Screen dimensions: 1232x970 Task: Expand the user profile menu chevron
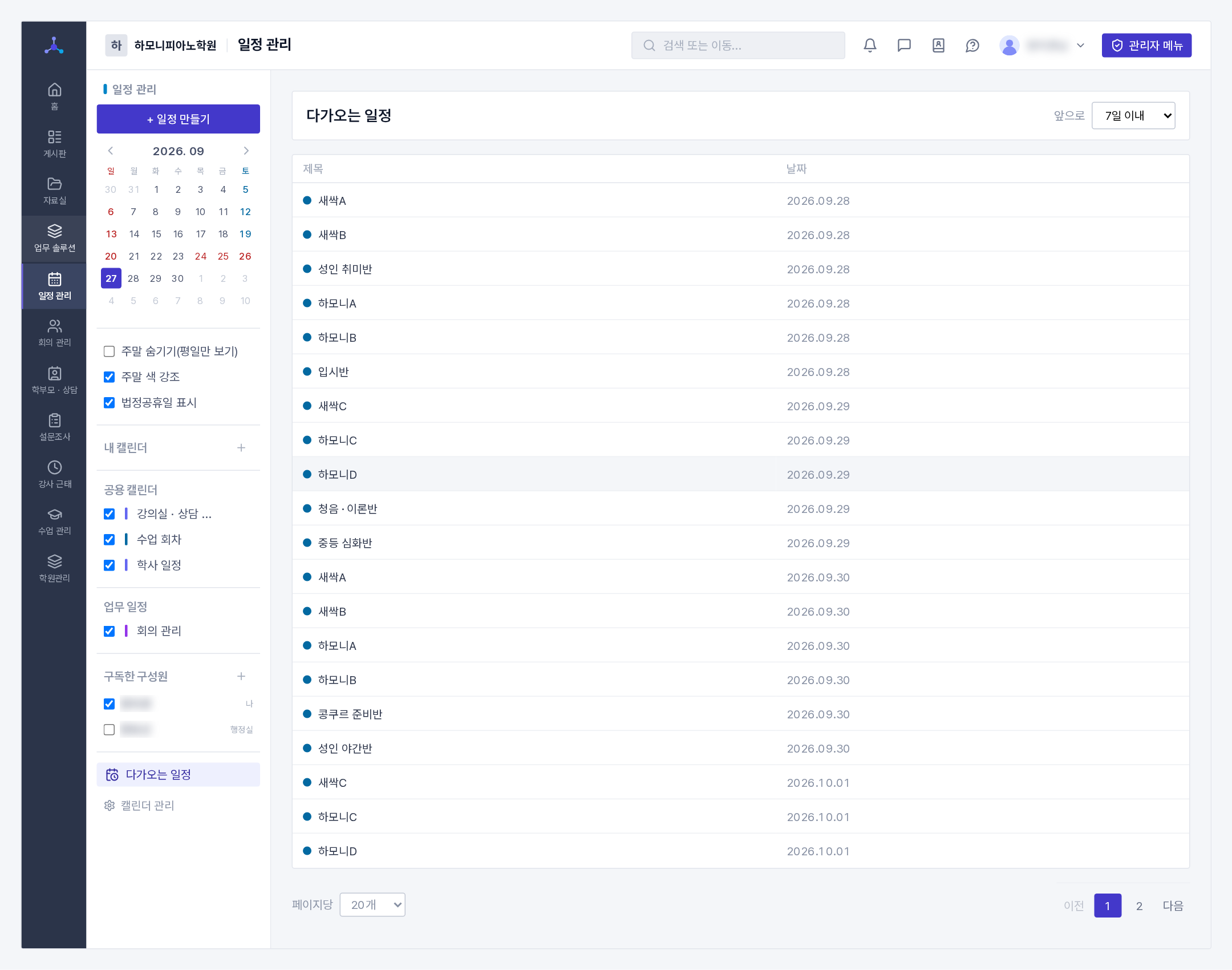point(1080,46)
